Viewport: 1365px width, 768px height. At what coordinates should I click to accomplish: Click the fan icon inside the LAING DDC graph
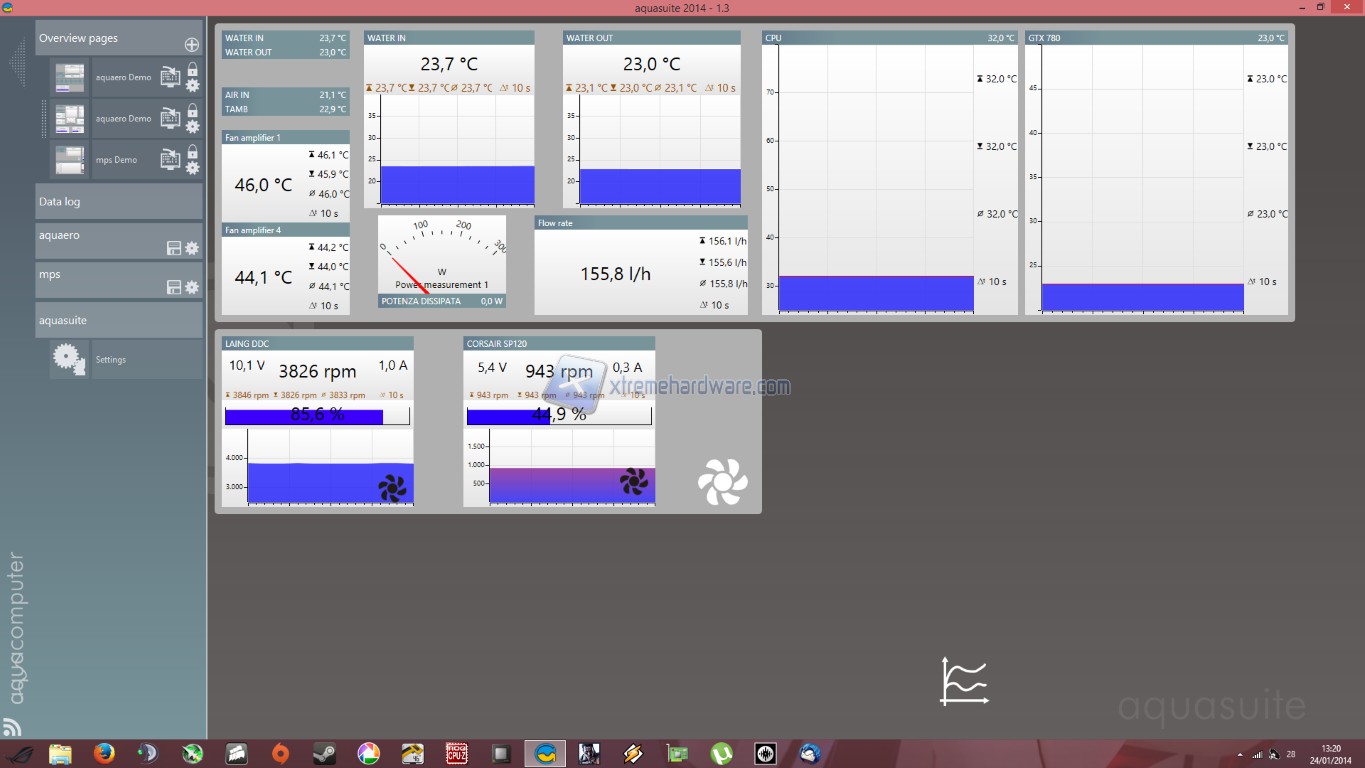(x=392, y=486)
